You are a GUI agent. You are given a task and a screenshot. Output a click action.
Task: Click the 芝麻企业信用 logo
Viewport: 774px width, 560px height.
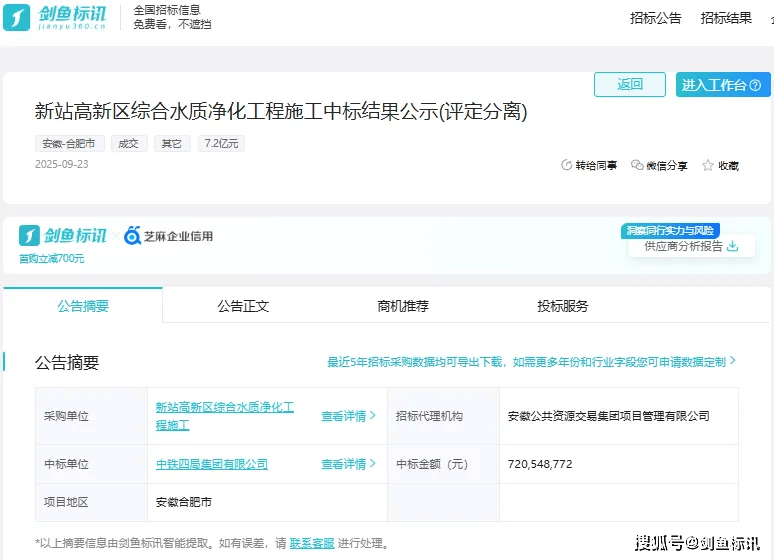168,236
